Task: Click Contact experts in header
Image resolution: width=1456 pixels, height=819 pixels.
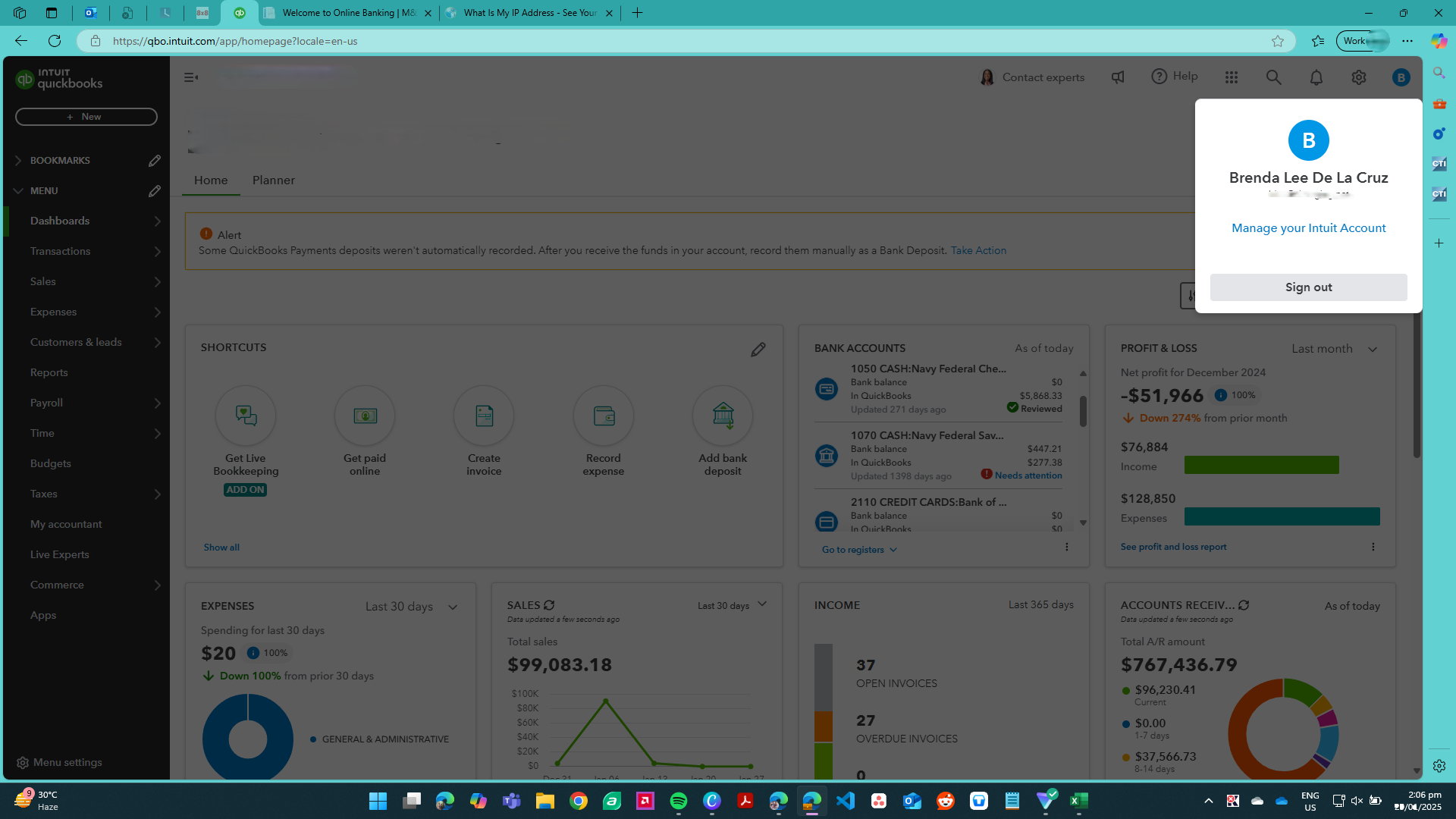Action: pos(1032,77)
